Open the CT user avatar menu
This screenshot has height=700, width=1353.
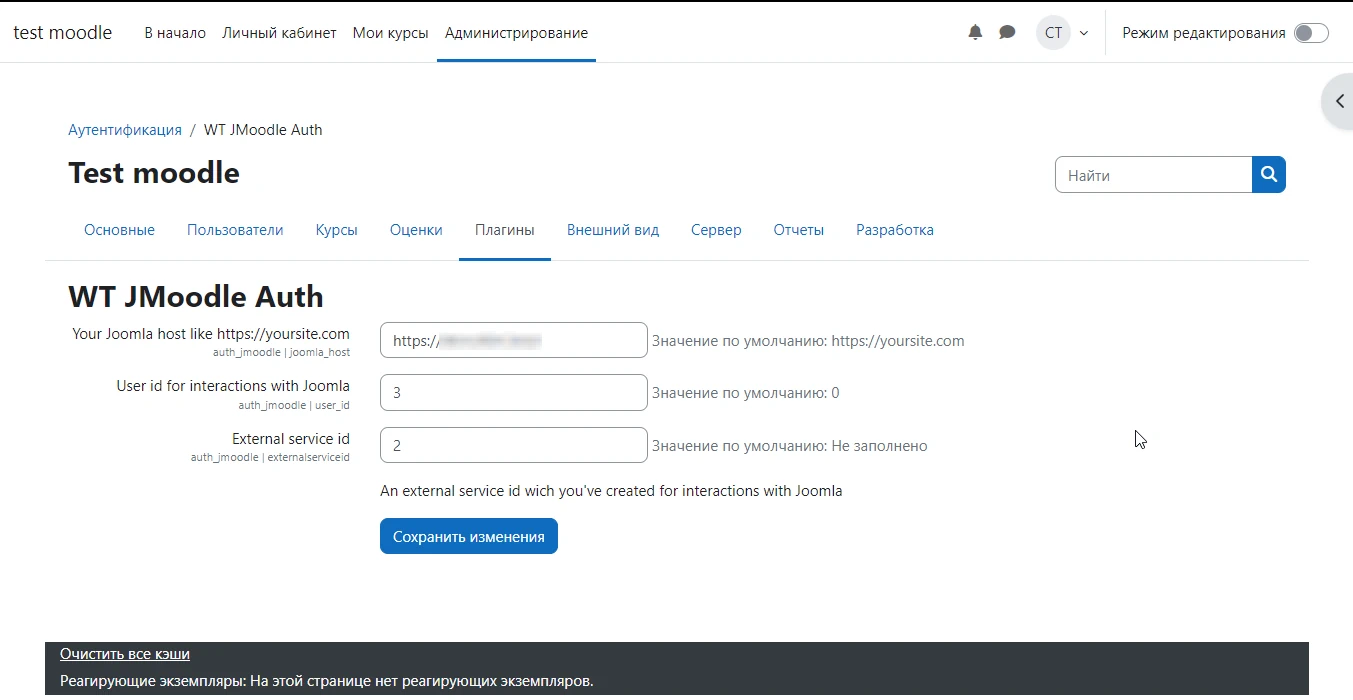click(1053, 32)
